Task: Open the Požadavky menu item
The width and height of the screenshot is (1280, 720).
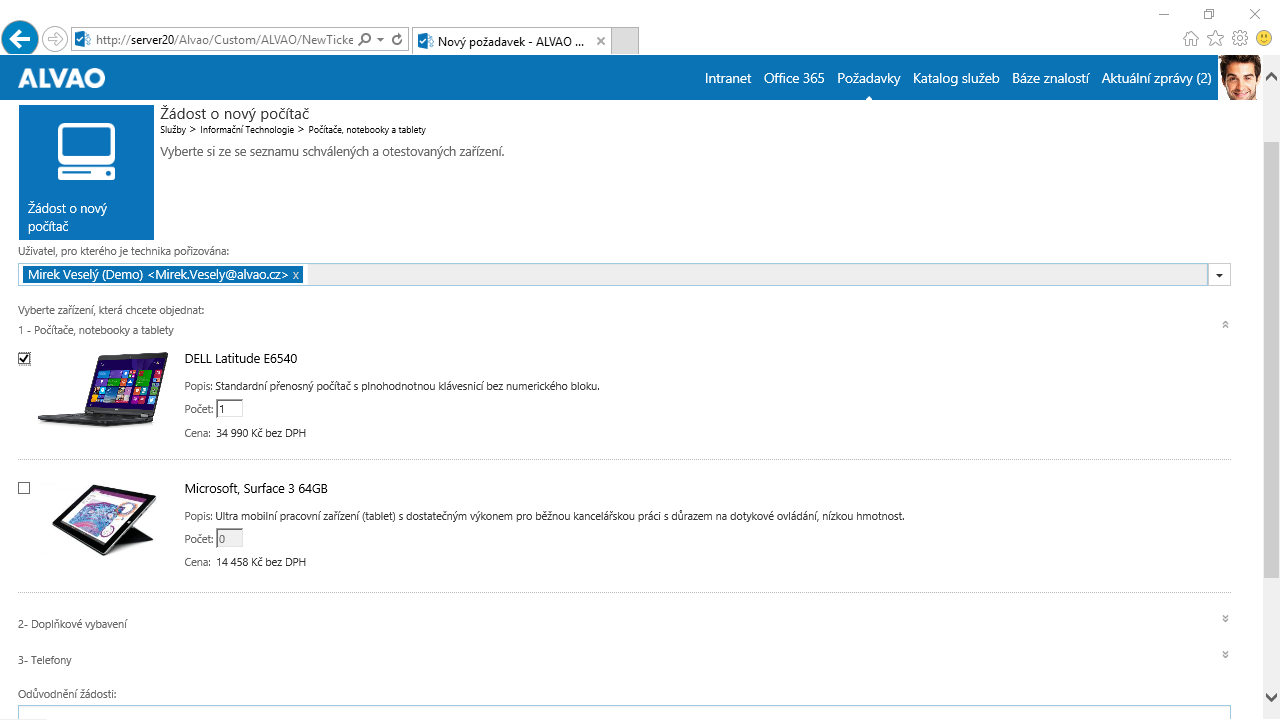Action: pos(869,78)
